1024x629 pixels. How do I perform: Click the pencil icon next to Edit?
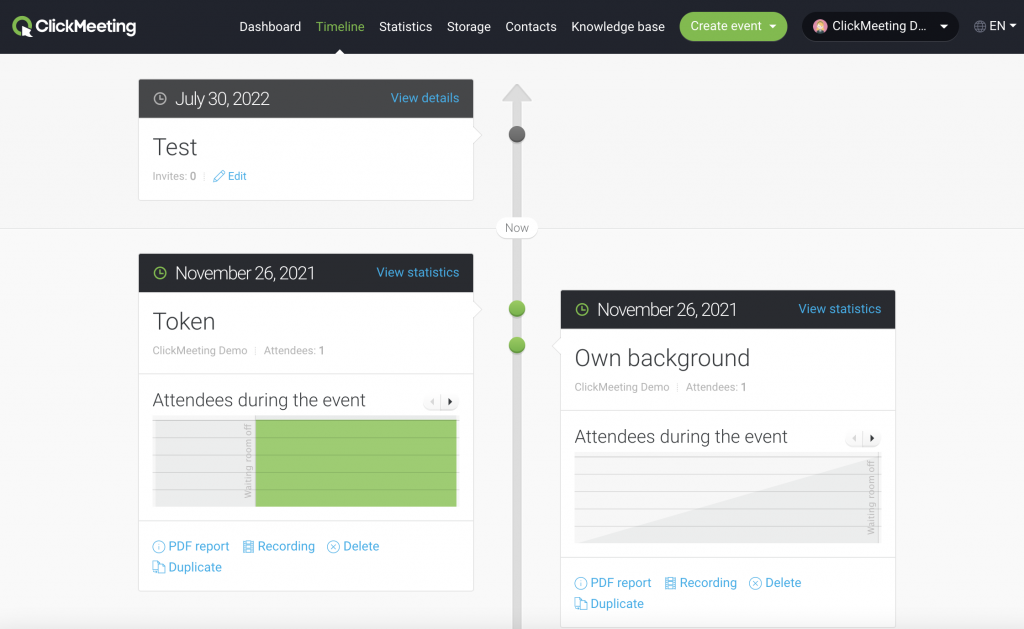219,176
